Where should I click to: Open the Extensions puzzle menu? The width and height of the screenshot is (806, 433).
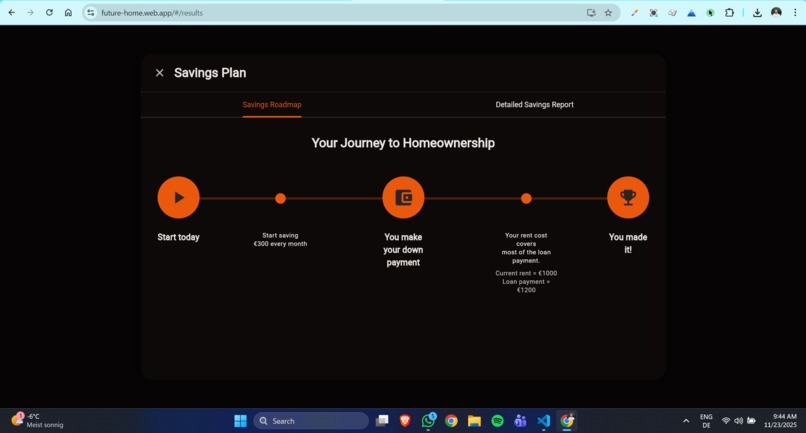(729, 13)
